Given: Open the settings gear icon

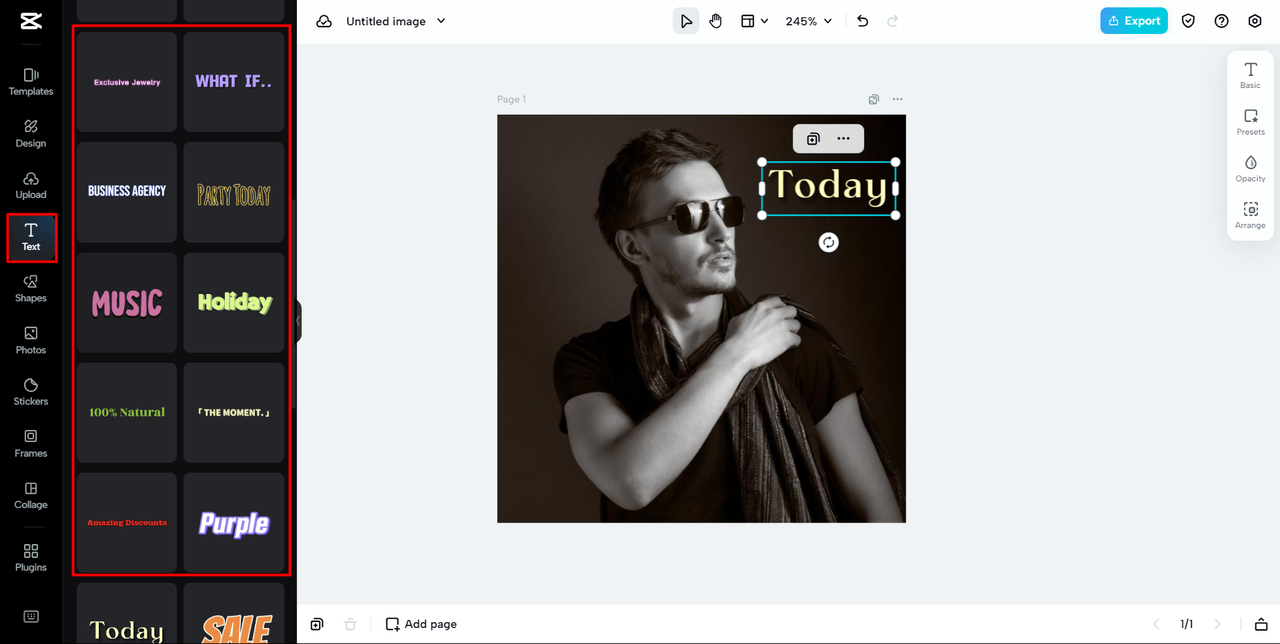Looking at the screenshot, I should [1255, 21].
